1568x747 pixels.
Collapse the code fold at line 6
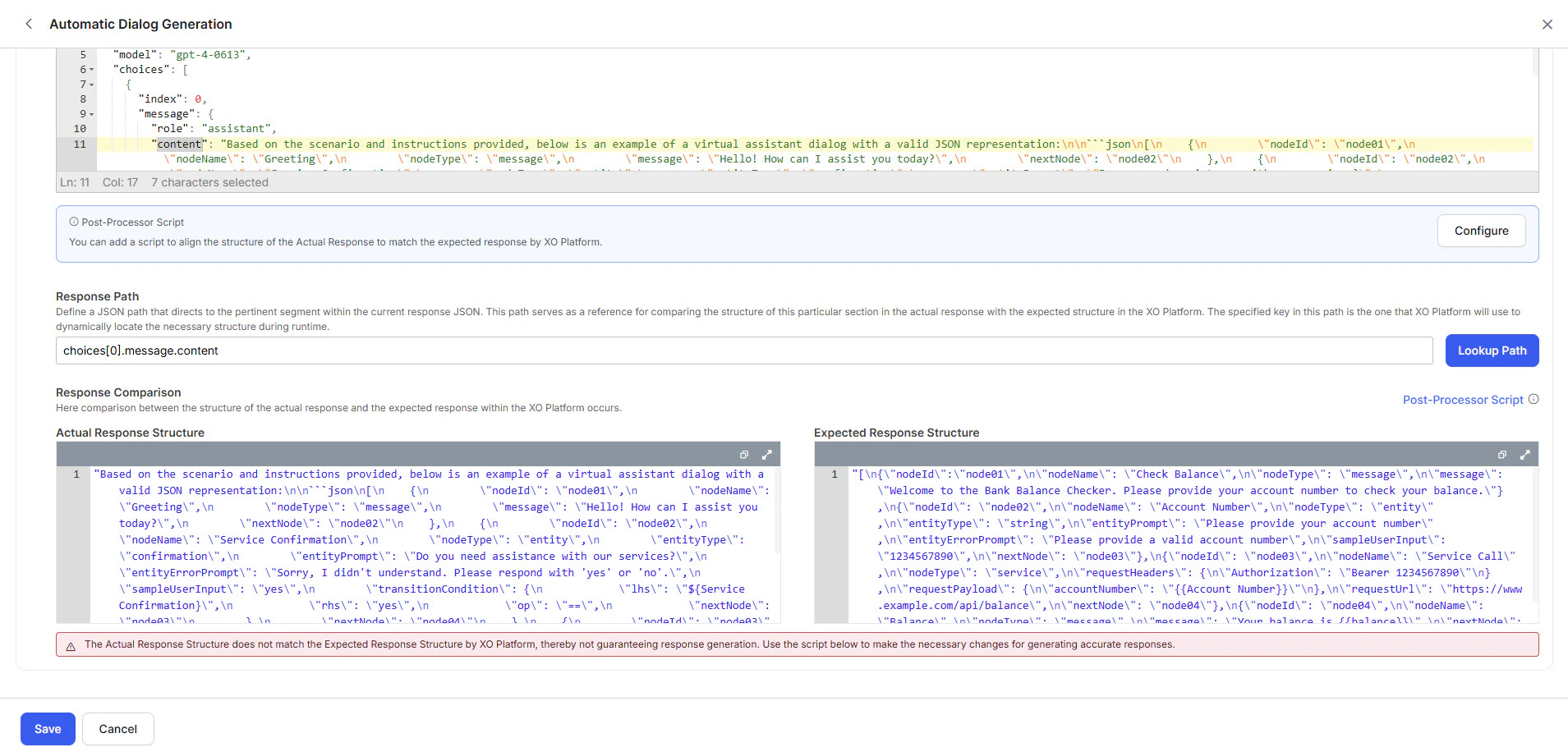click(x=91, y=70)
